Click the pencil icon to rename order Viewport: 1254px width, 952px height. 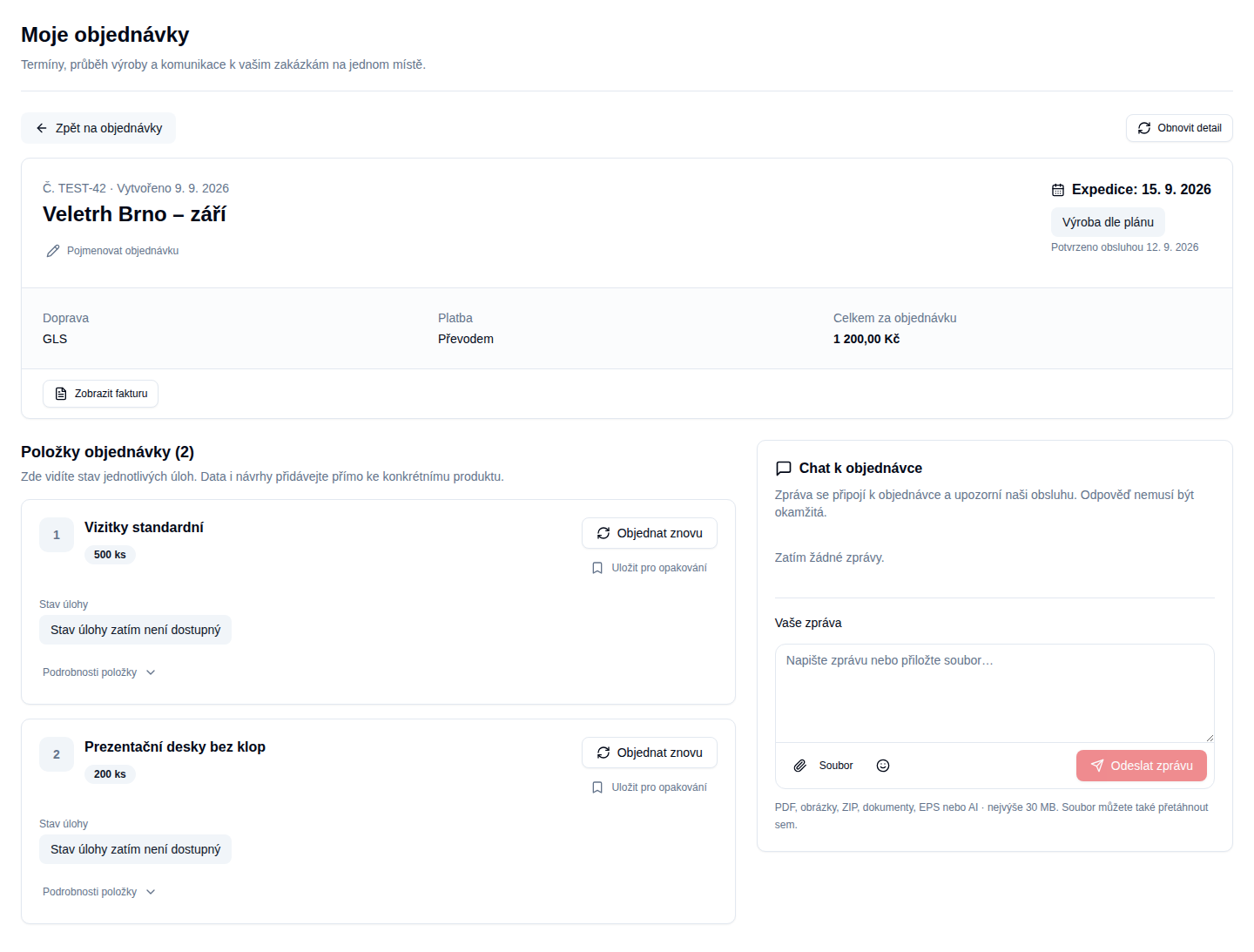53,251
